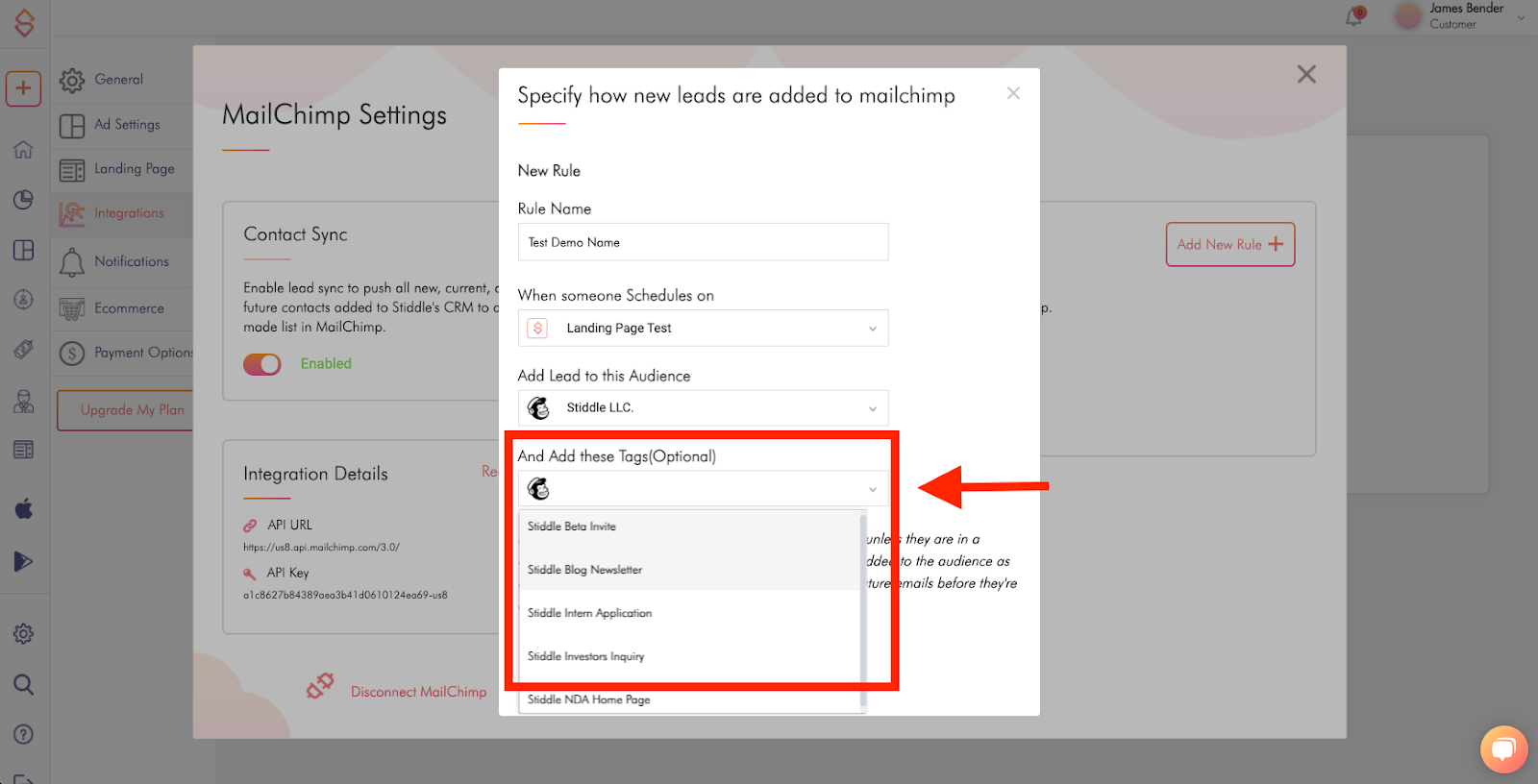Image resolution: width=1538 pixels, height=784 pixels.
Task: Click the circular user icon in the sidebar
Action: [x=23, y=300]
